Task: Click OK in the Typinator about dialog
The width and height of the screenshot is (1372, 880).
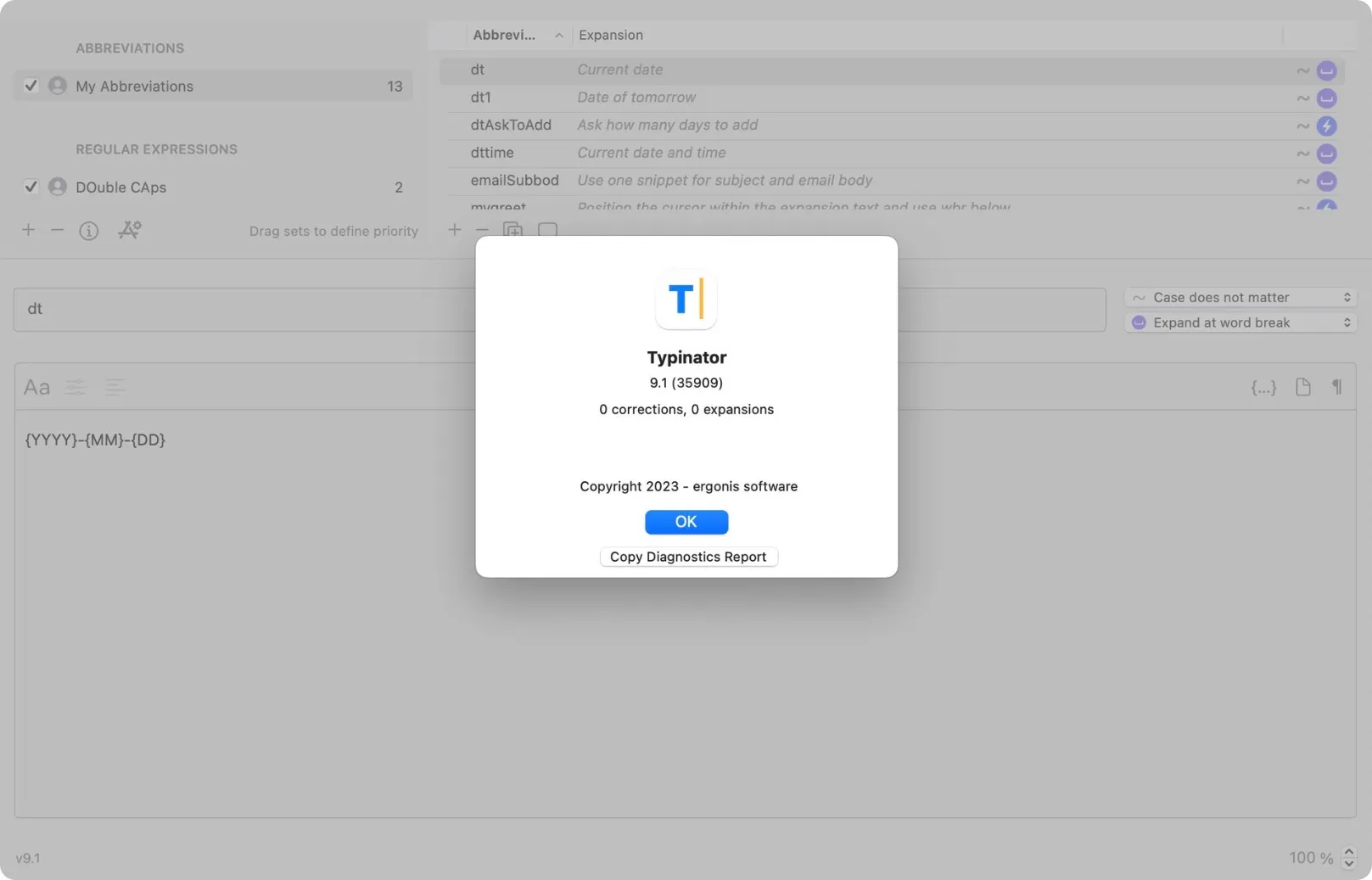Action: click(x=686, y=522)
